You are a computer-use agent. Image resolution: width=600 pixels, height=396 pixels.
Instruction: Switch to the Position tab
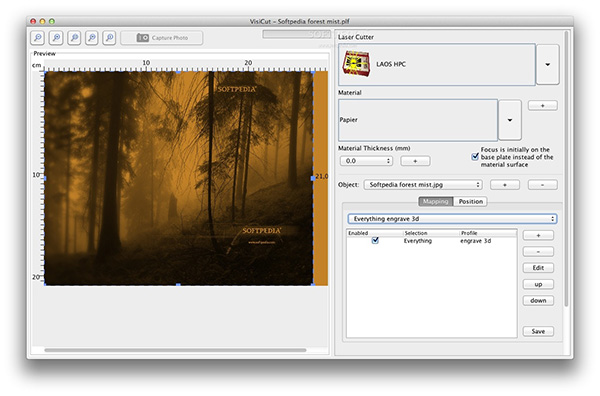(470, 202)
